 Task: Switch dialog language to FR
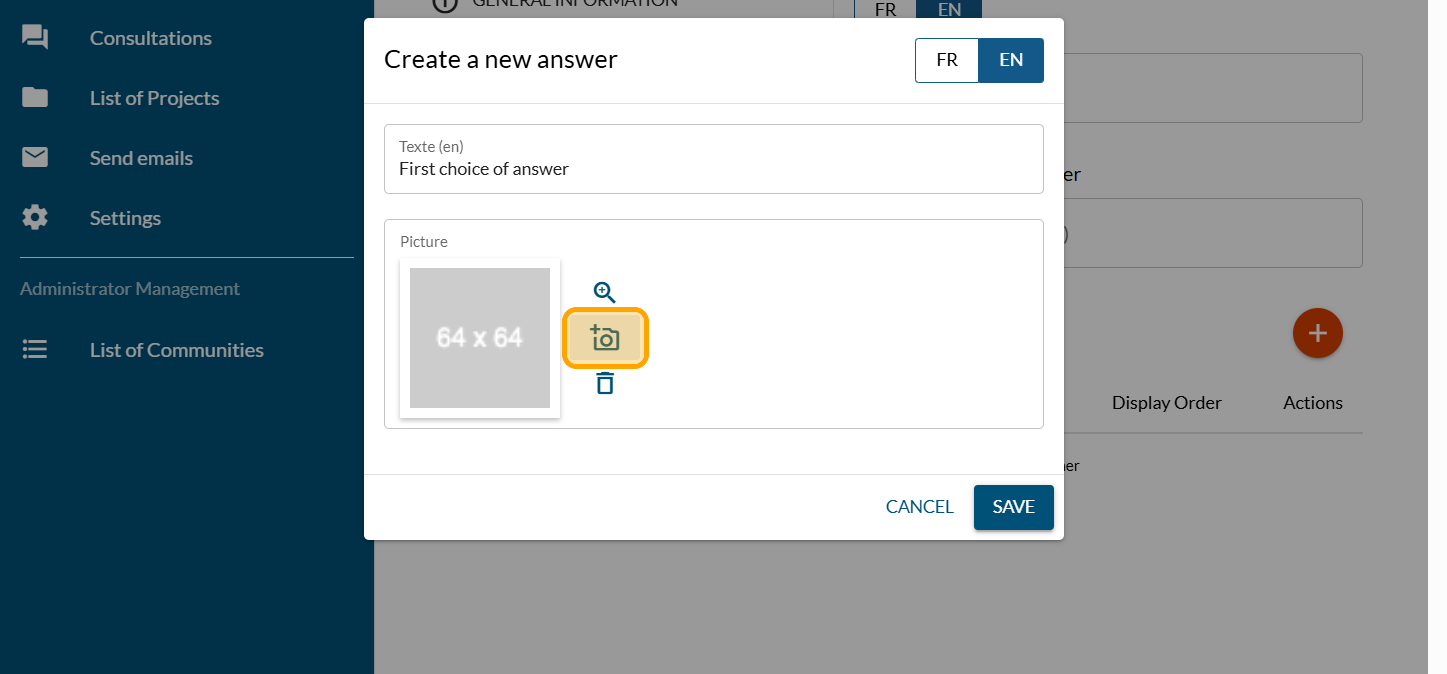pyautogui.click(x=946, y=60)
